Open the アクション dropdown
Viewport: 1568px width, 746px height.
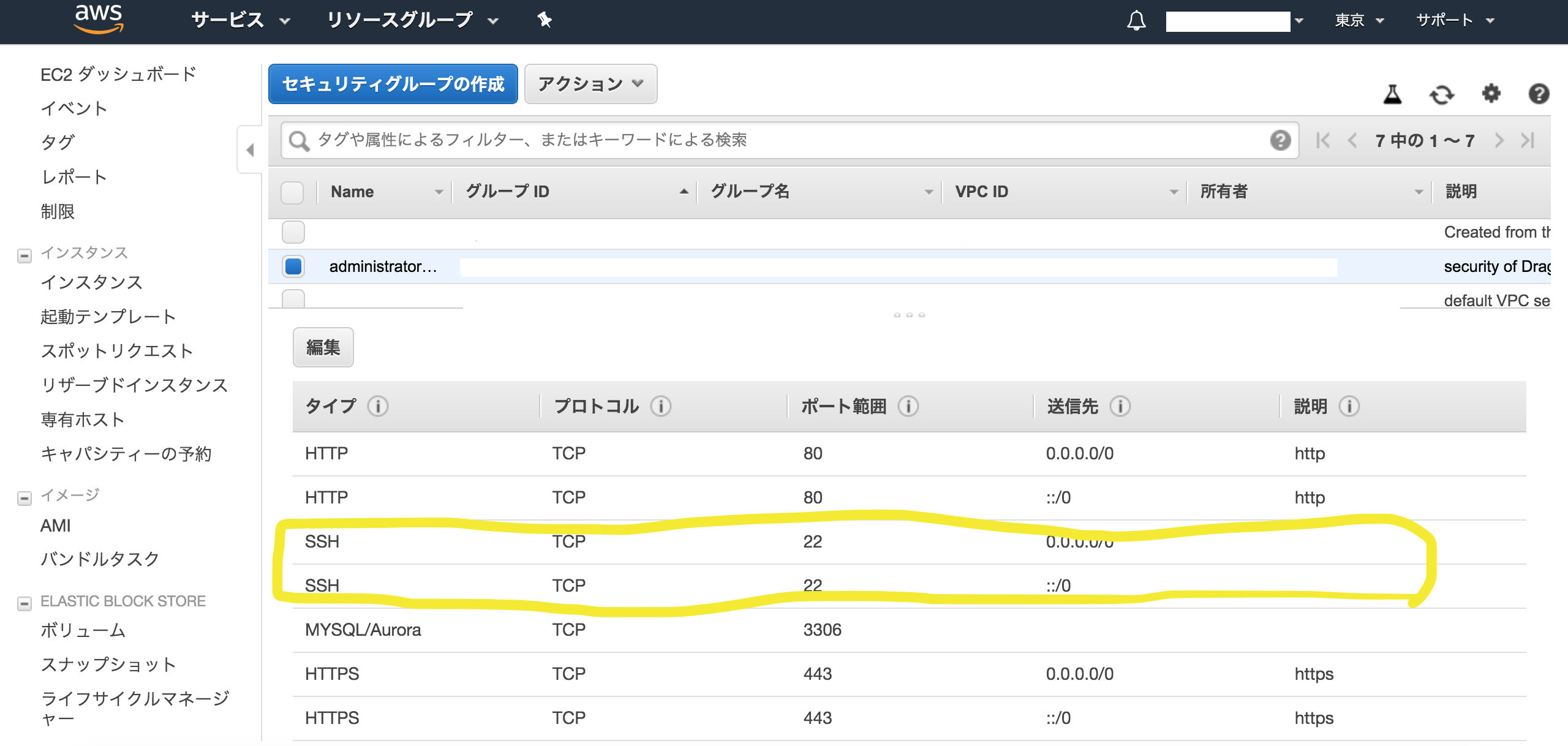(x=590, y=84)
